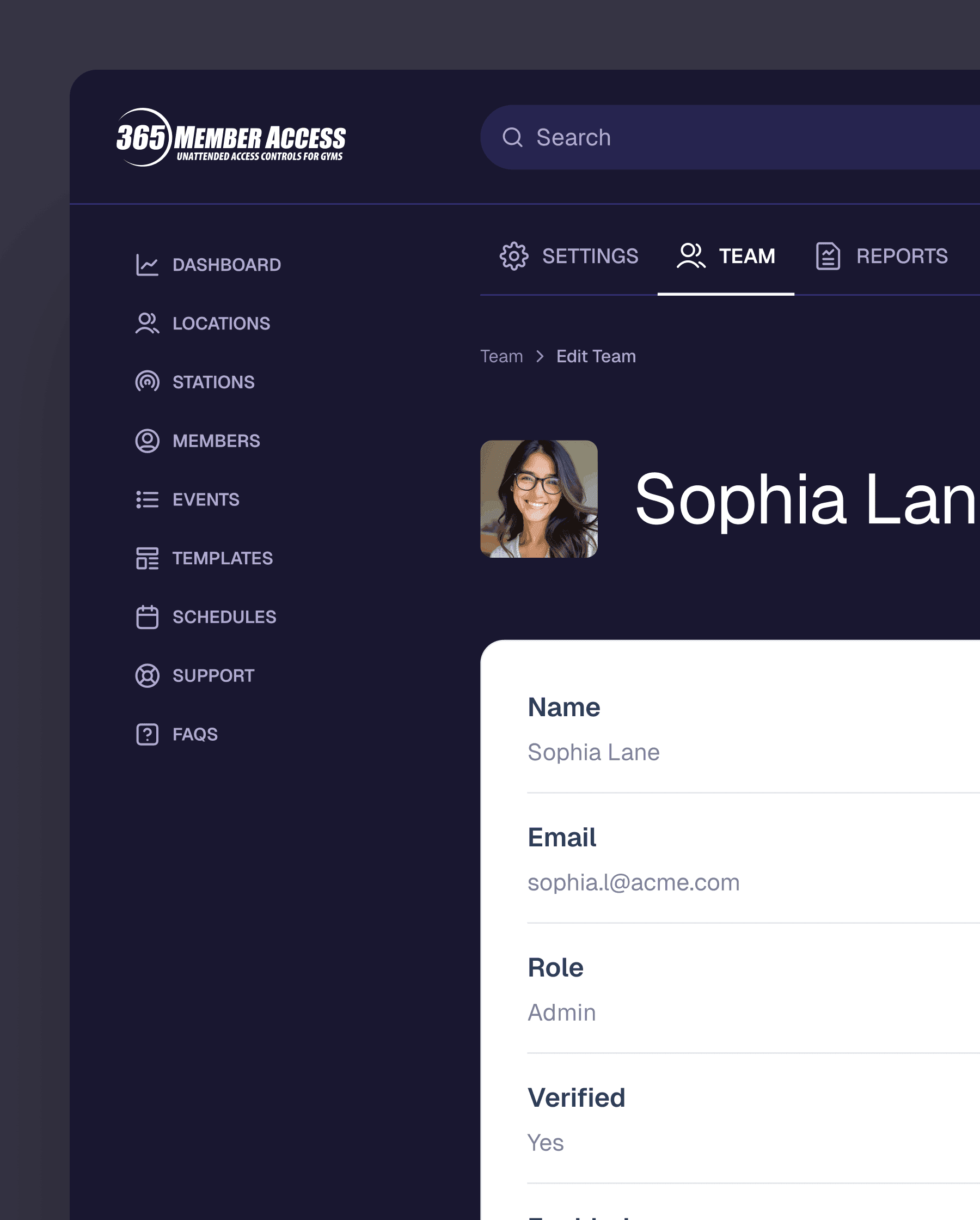Click the Email field label
The image size is (980, 1220).
[562, 838]
